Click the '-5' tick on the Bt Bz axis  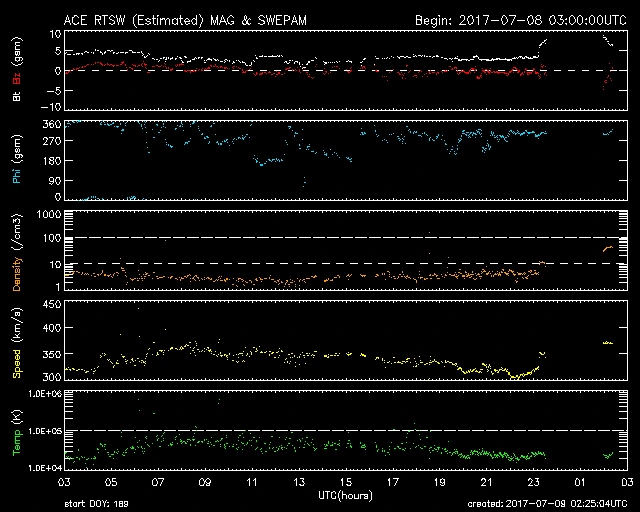coord(54,90)
